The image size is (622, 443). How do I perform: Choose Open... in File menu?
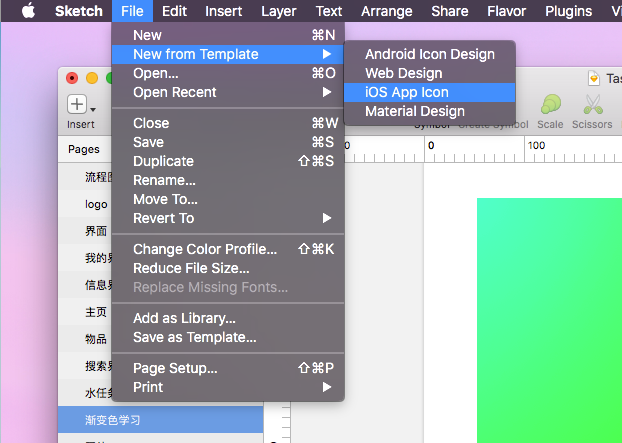pyautogui.click(x=228, y=73)
